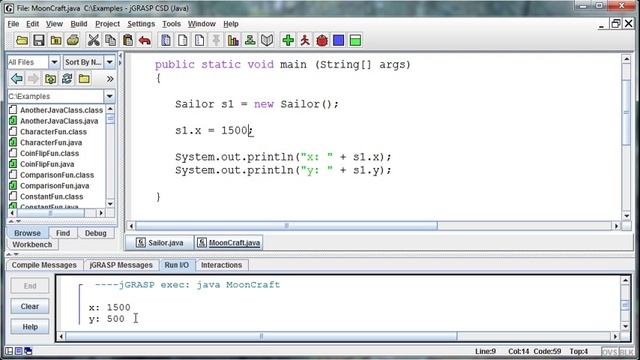Viewport: 640px width, 360px height.
Task: Switch to the Debug tab
Action: pos(96,233)
